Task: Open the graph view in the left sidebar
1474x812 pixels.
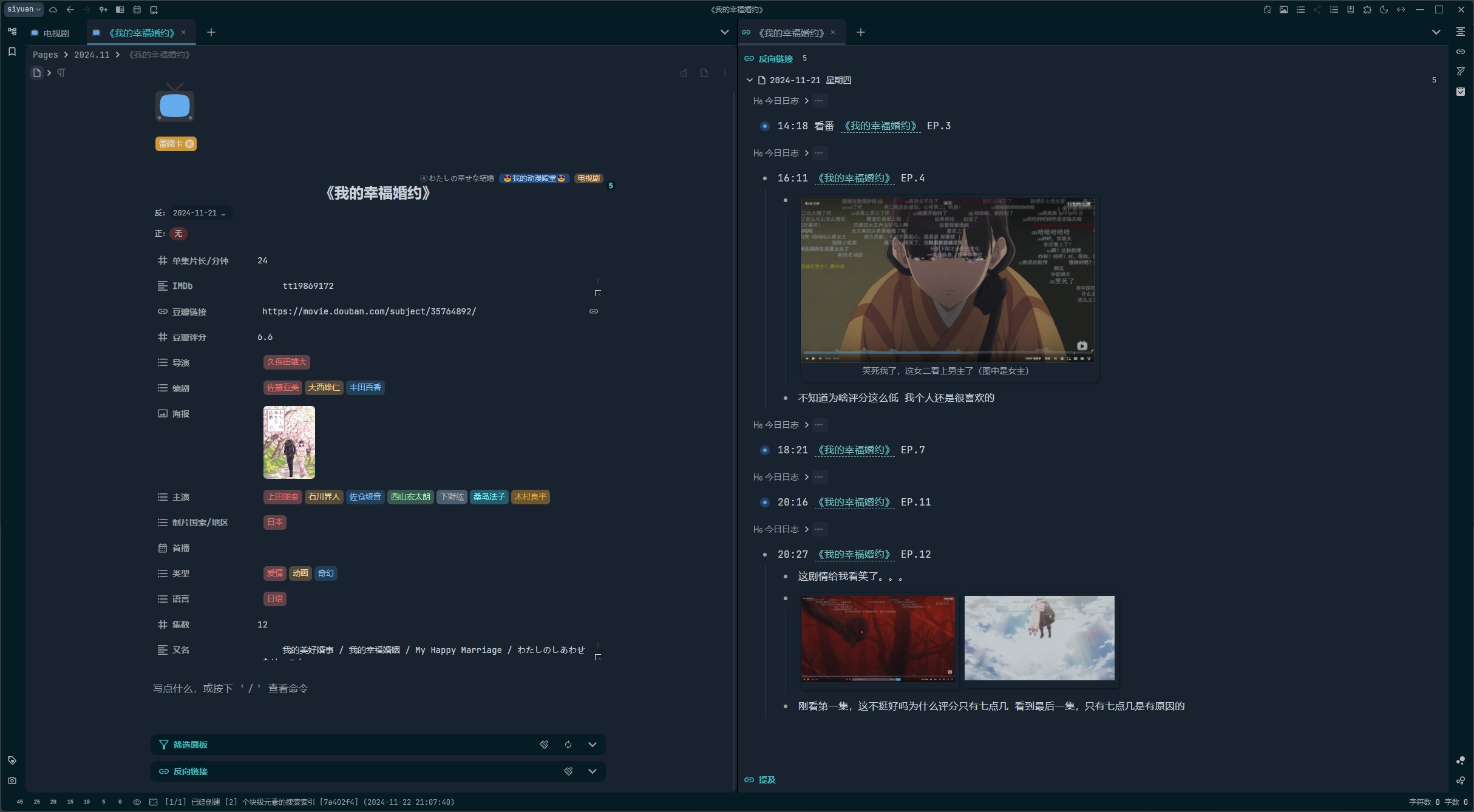Action: 12,32
